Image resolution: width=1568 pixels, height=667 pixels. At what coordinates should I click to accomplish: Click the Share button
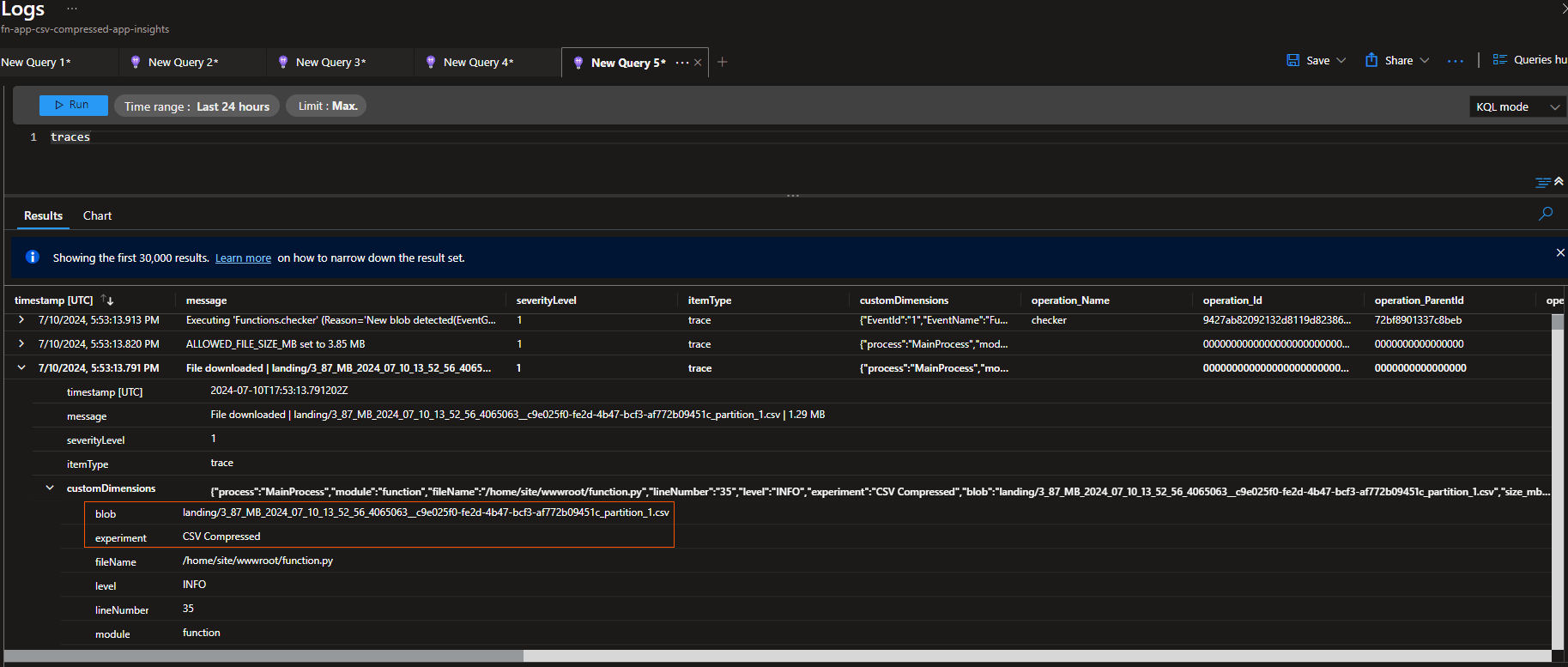tap(1389, 60)
